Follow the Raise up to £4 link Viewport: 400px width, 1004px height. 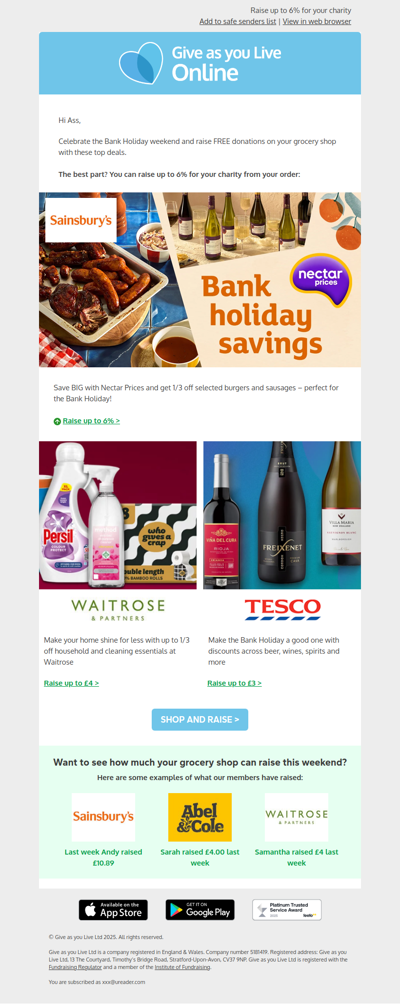(71, 683)
